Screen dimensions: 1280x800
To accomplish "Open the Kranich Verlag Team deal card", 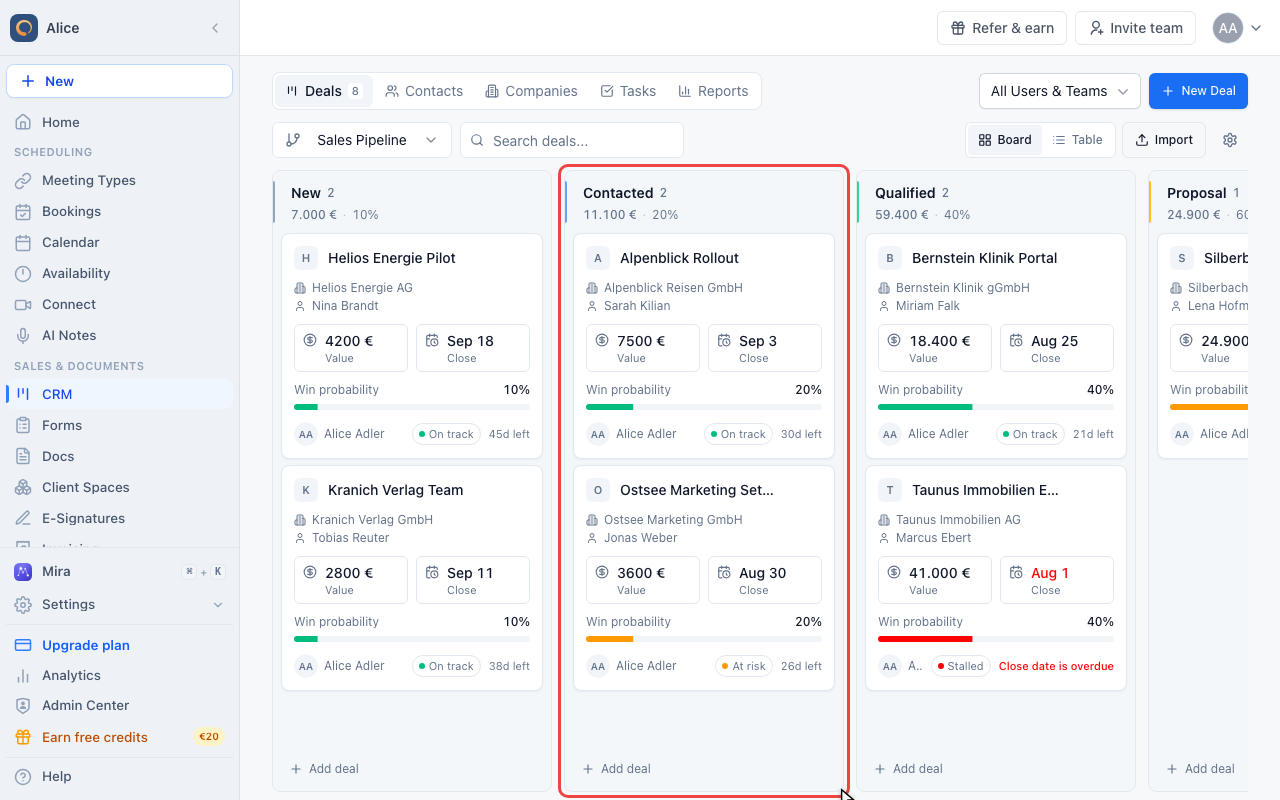I will pyautogui.click(x=412, y=578).
